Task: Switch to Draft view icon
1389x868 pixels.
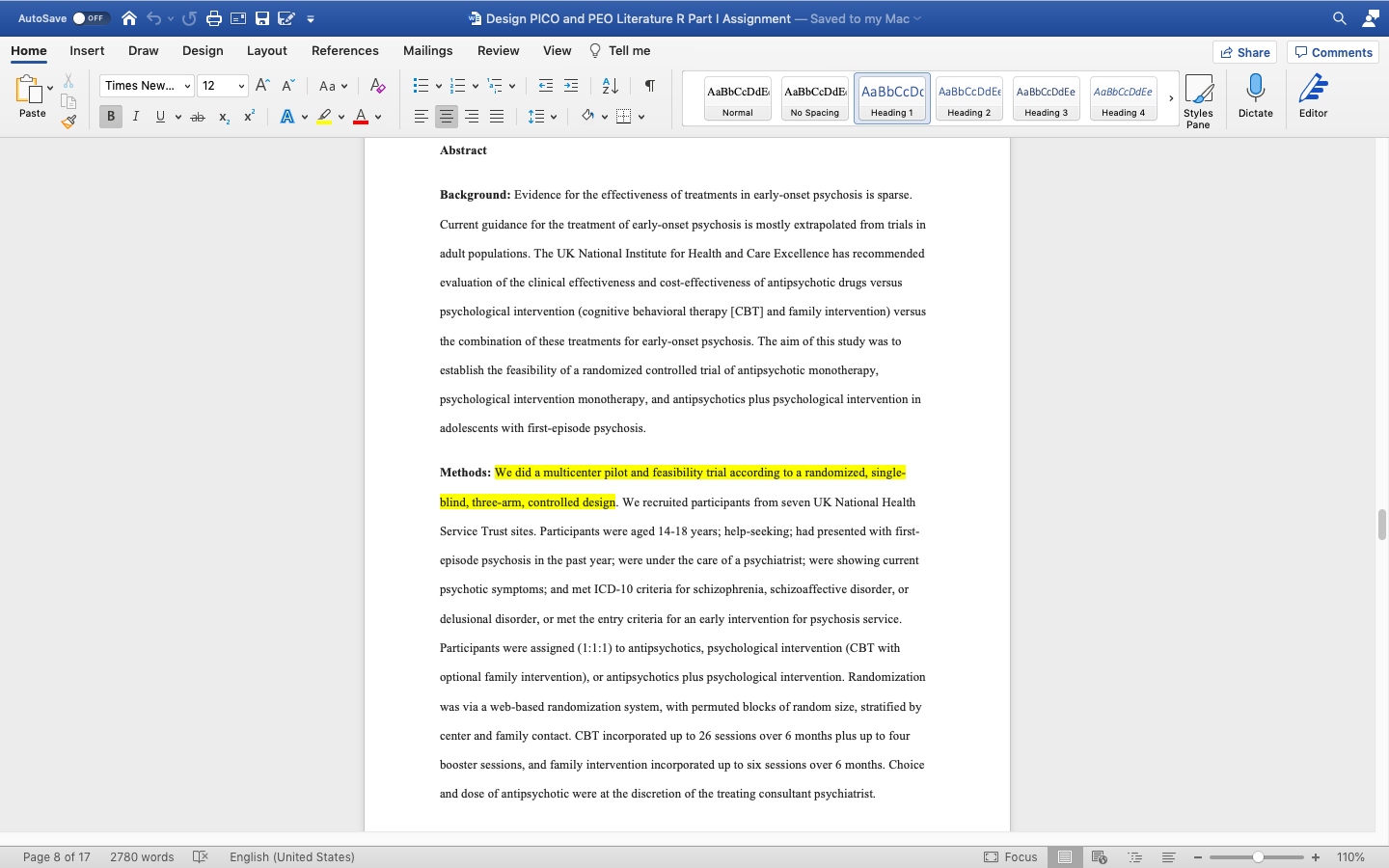Action: [x=1168, y=856]
